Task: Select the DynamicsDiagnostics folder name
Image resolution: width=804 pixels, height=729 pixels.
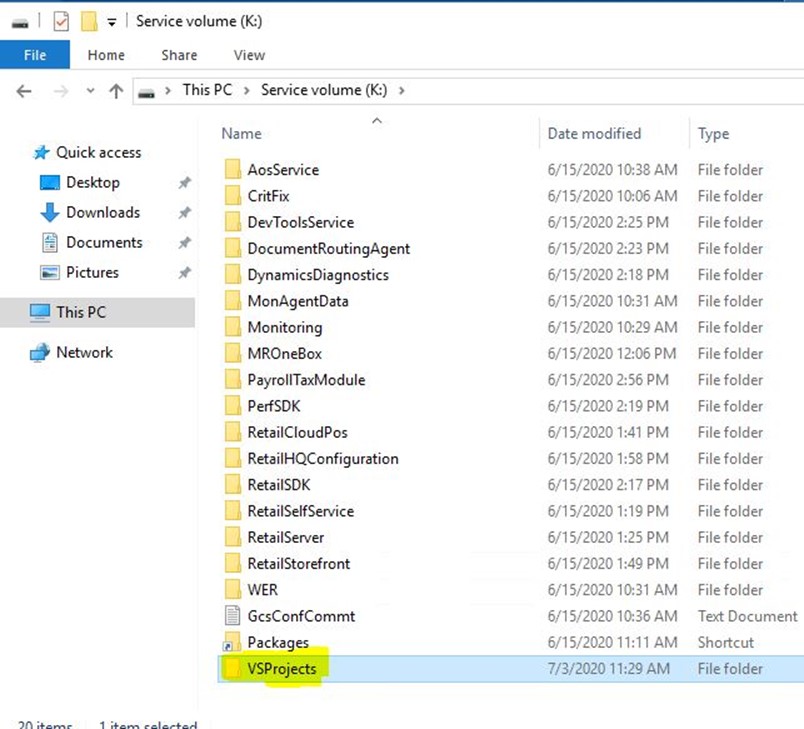Action: 318,275
